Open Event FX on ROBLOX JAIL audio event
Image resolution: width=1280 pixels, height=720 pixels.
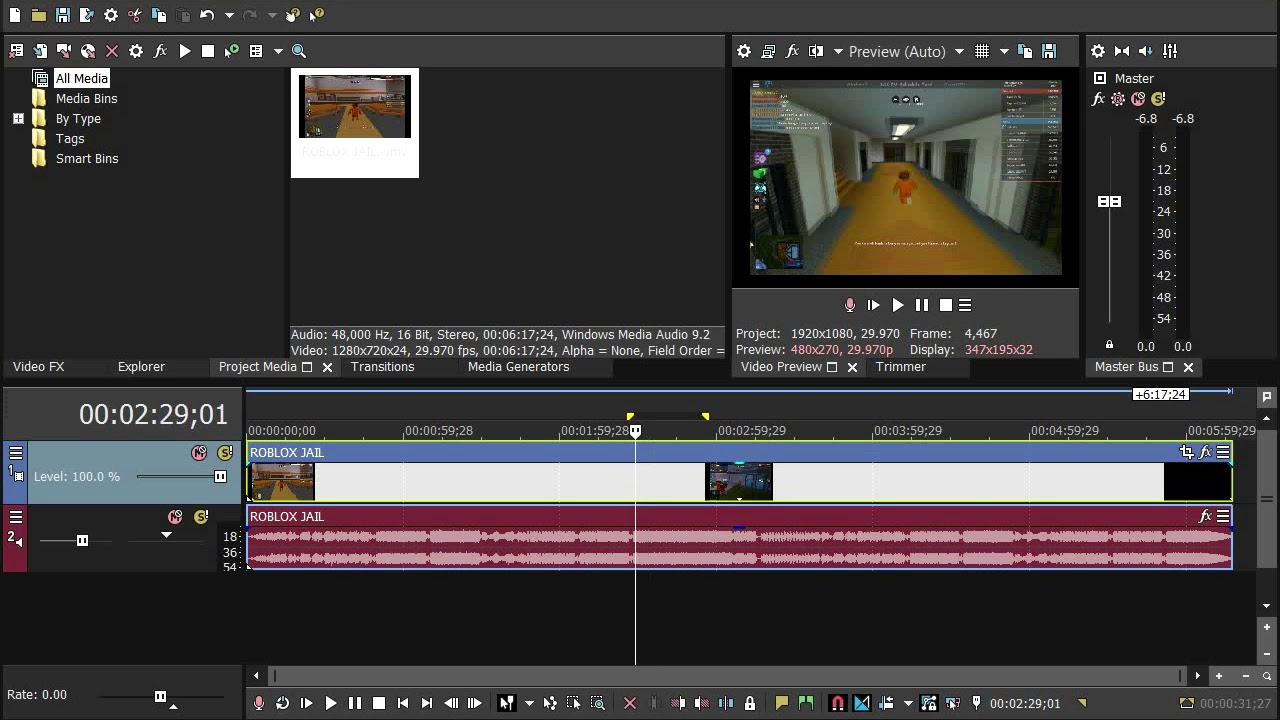1205,516
